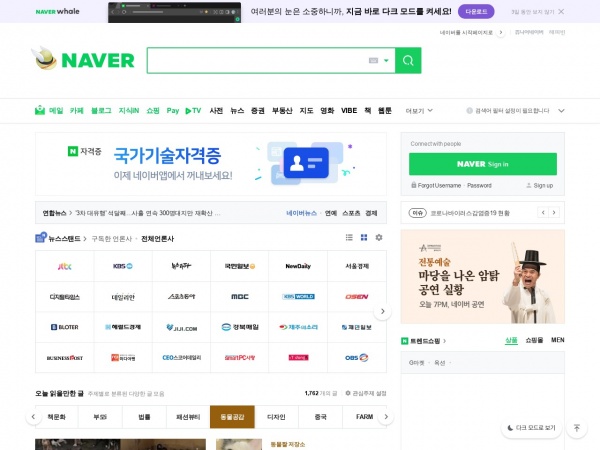Switch newsstand to list view icon

point(349,238)
